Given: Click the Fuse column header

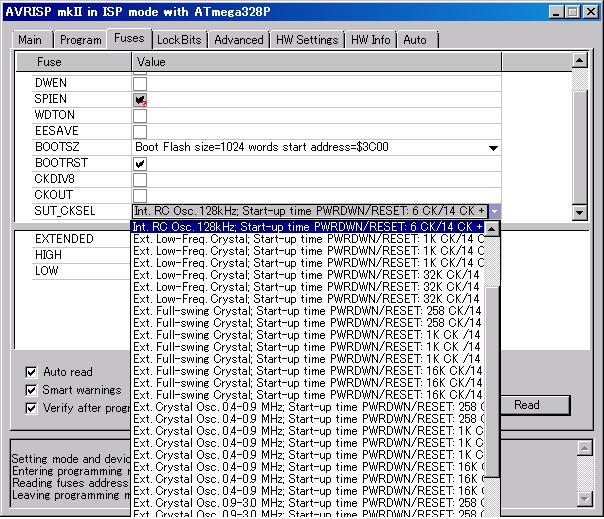Looking at the screenshot, I should pos(73,62).
